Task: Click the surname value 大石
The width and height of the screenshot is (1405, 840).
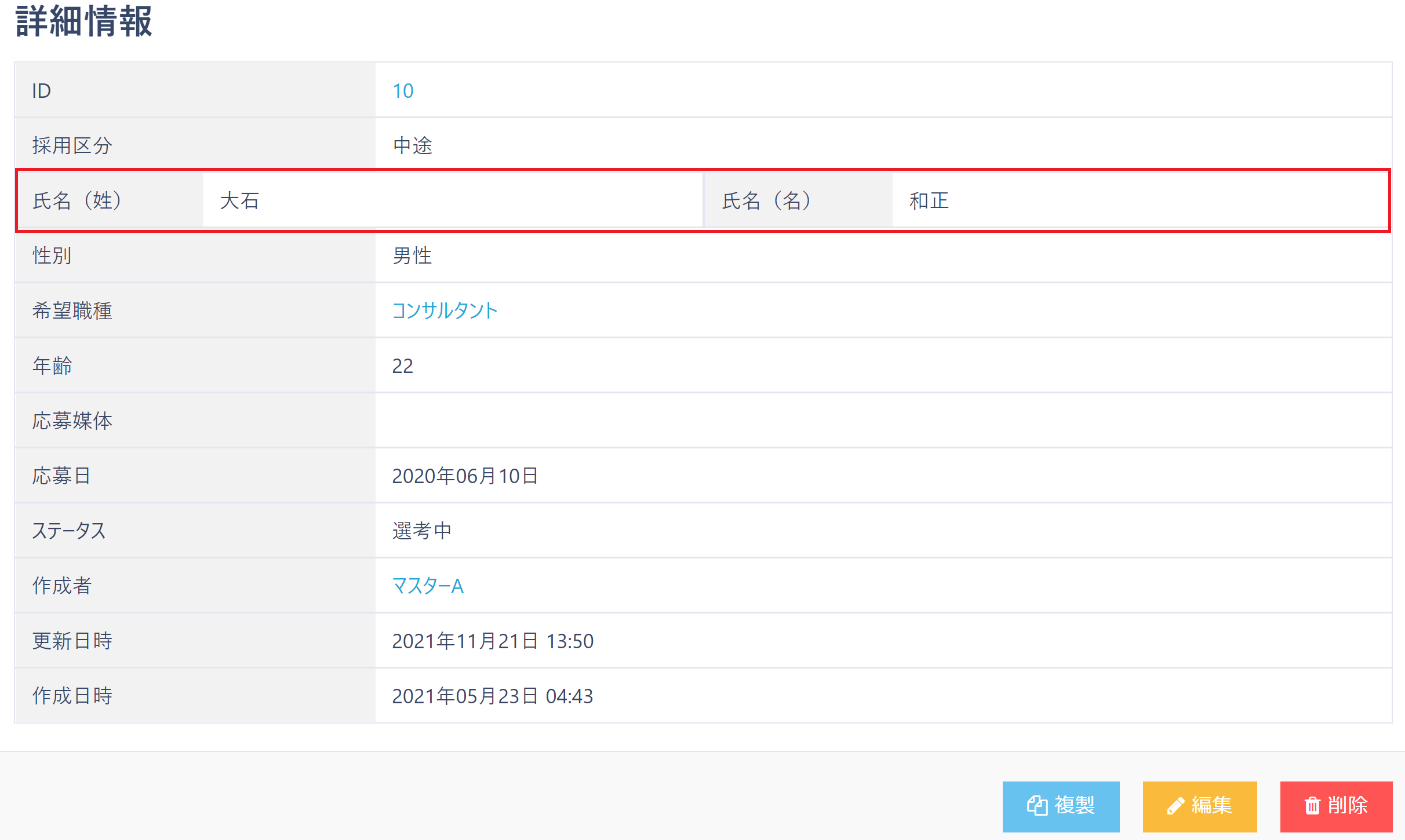Action: [239, 200]
